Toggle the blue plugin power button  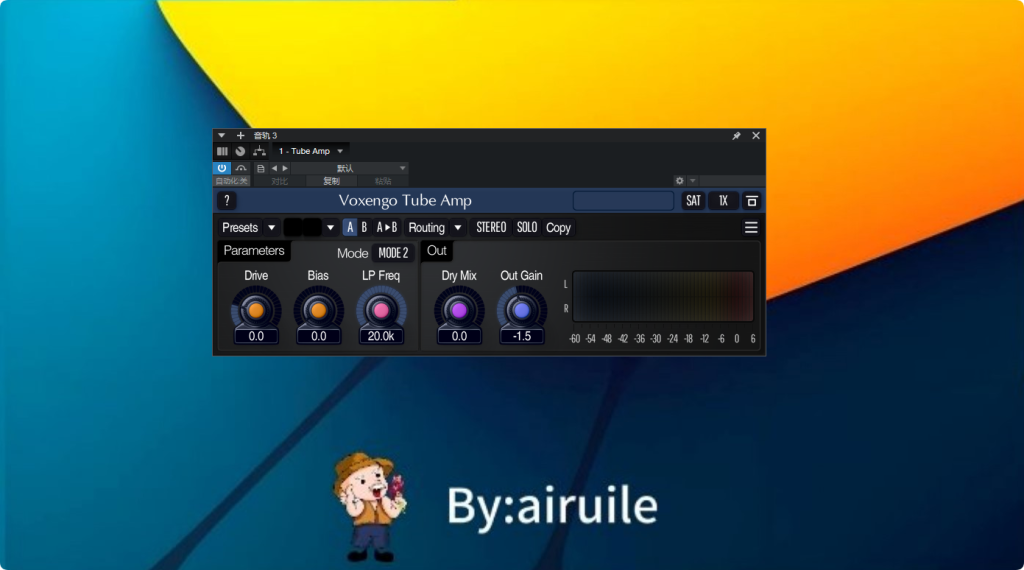pos(222,168)
